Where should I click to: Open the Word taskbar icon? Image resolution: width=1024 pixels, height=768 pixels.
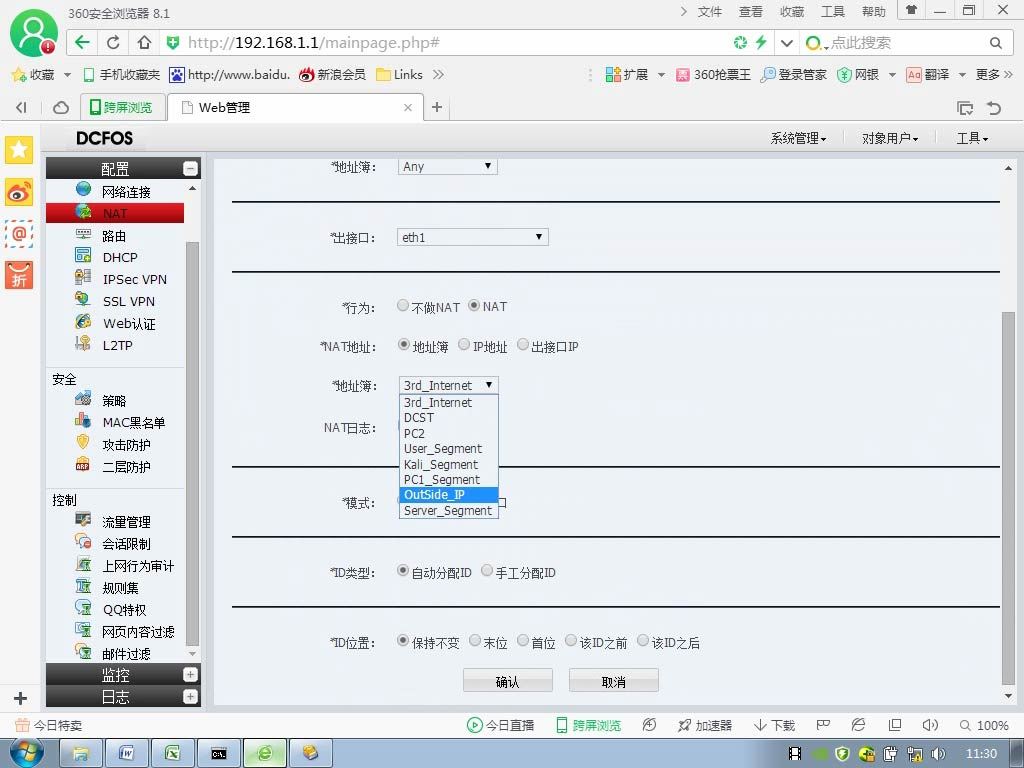coord(127,753)
